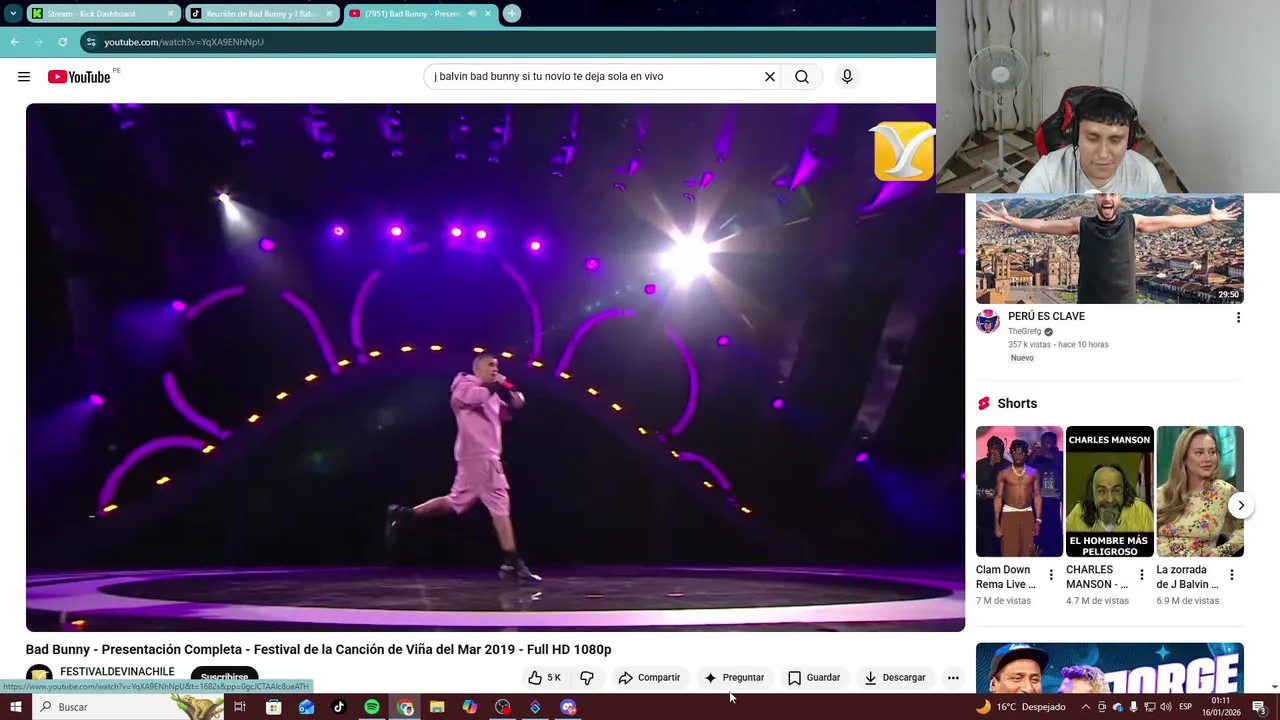The image size is (1280, 720).
Task: Open site information icon in address bar
Action: tap(91, 42)
